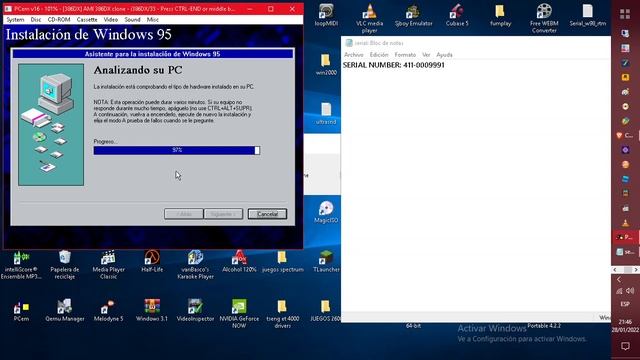Click Windows Start button in taskbar
This screenshot has height=360, width=640.
tap(625, 14)
